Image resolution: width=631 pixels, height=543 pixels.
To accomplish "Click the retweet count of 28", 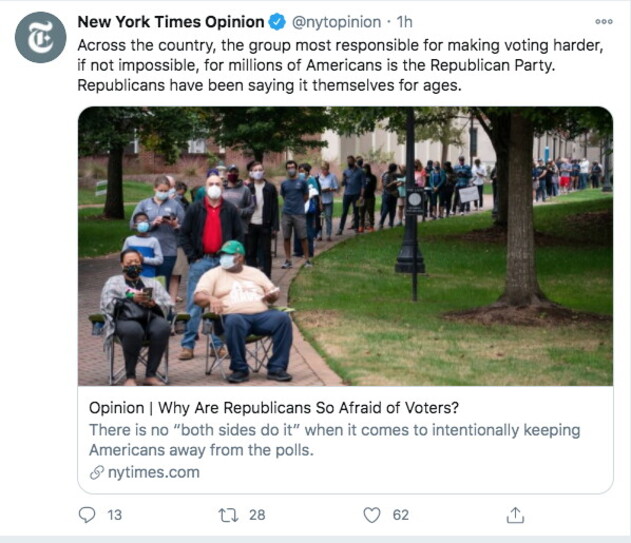I will [x=257, y=515].
